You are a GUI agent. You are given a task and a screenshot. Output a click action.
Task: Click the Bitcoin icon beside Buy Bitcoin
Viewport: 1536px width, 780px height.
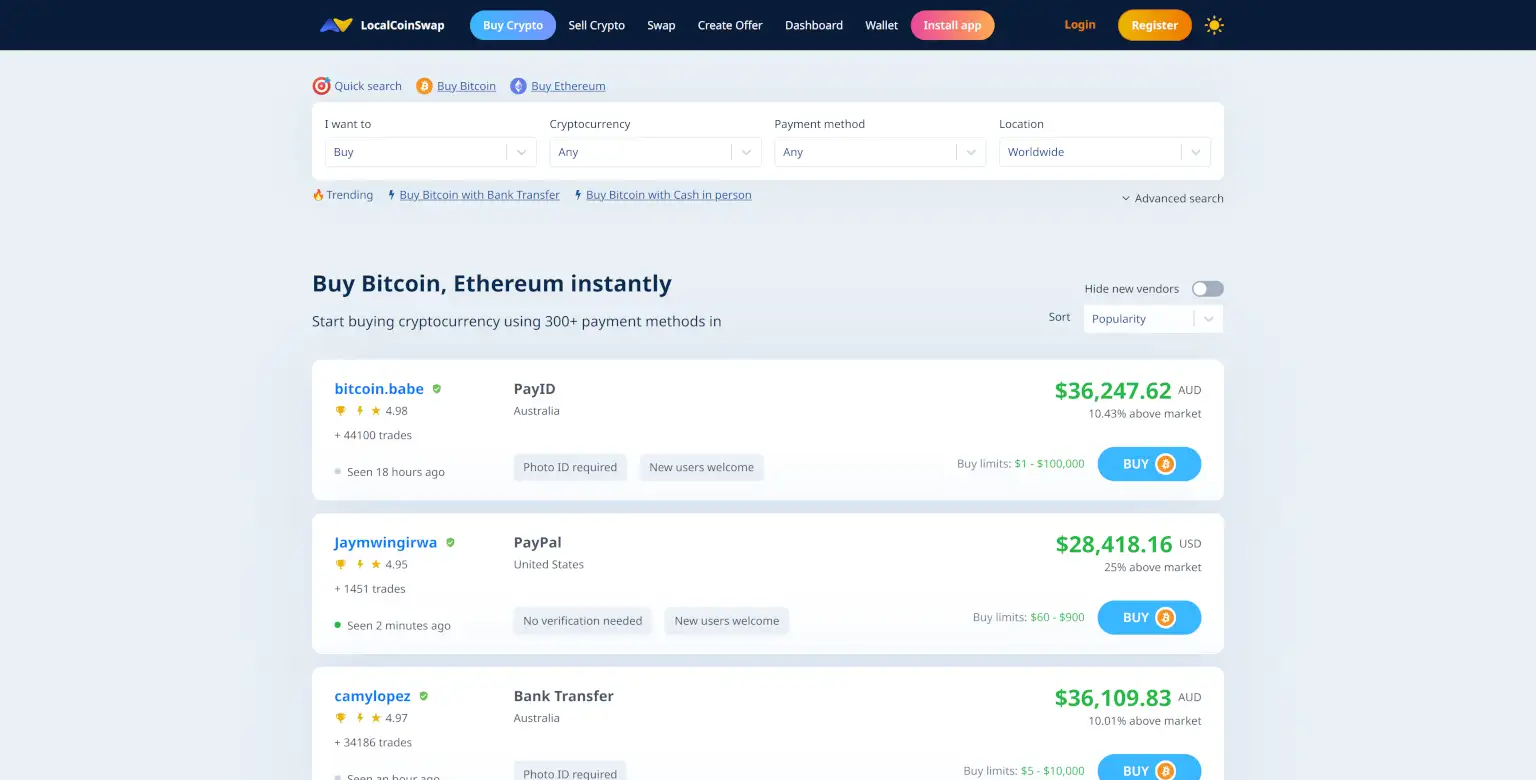pos(424,86)
